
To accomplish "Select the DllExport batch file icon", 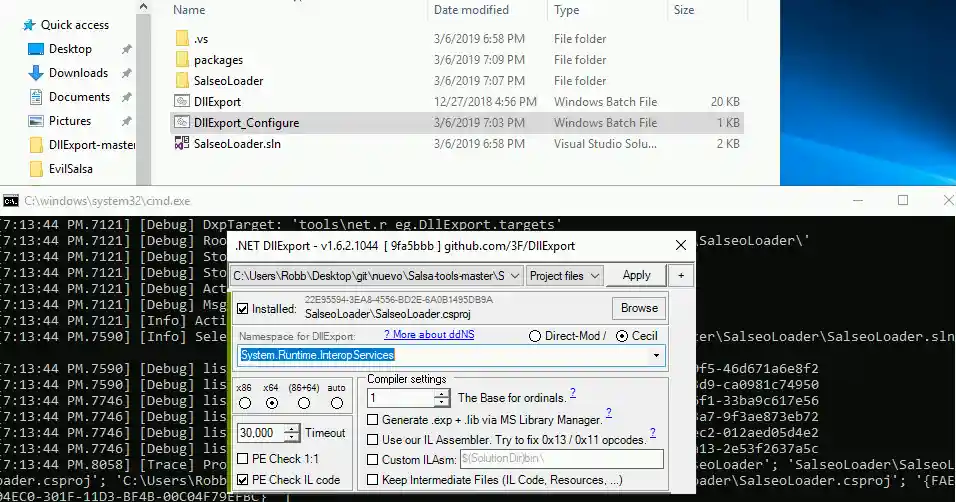I will point(181,102).
